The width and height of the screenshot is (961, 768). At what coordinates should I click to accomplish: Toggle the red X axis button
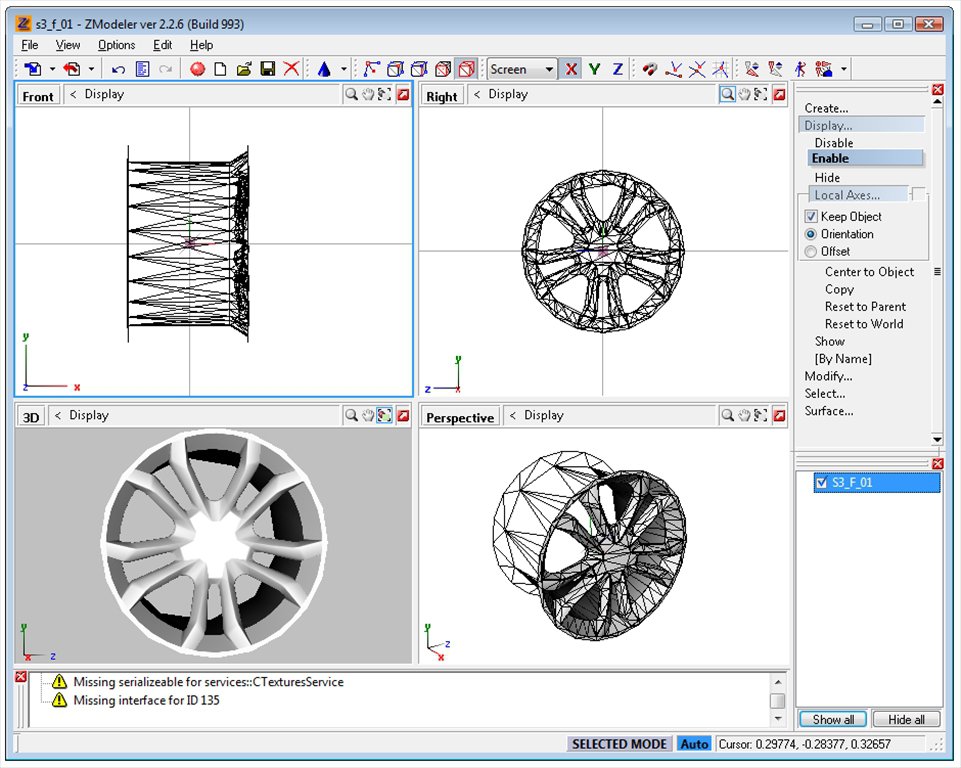571,69
